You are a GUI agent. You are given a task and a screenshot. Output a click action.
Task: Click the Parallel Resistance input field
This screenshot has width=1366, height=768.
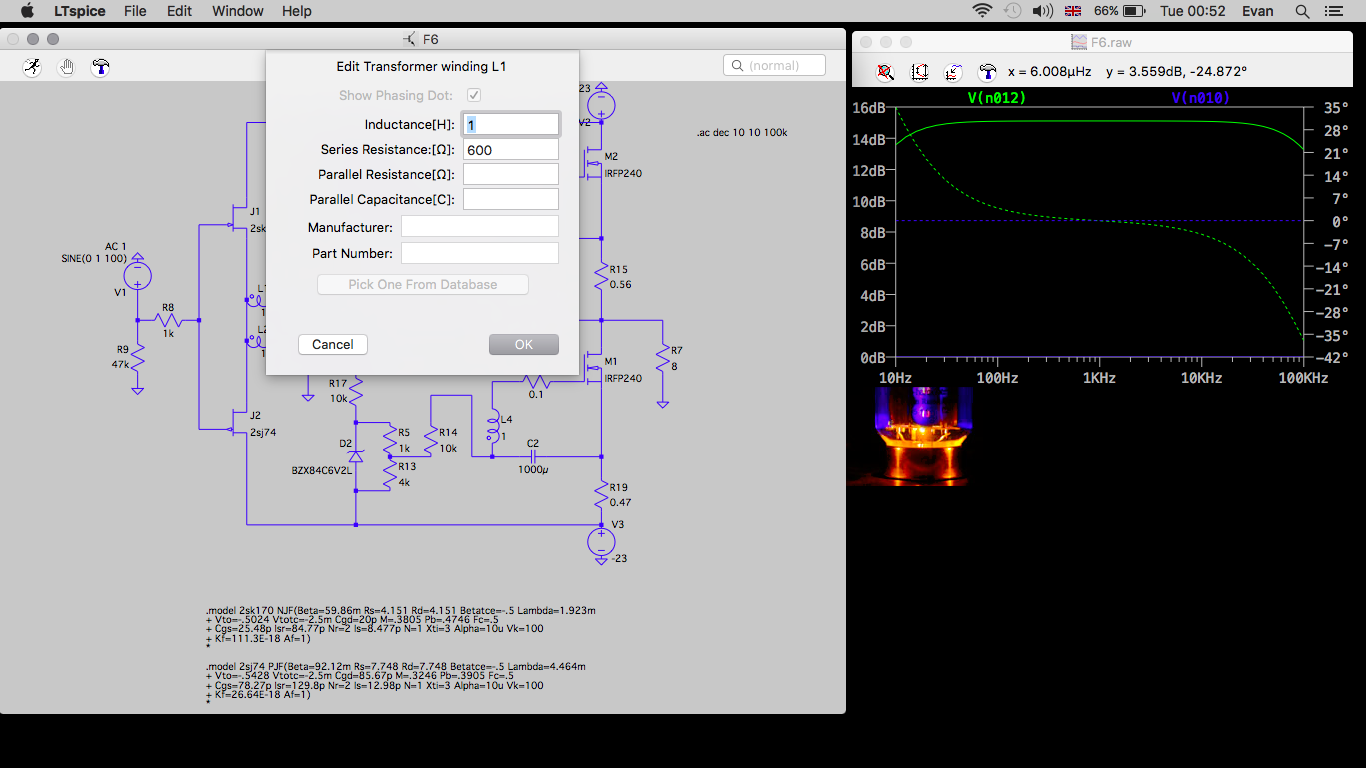click(510, 174)
